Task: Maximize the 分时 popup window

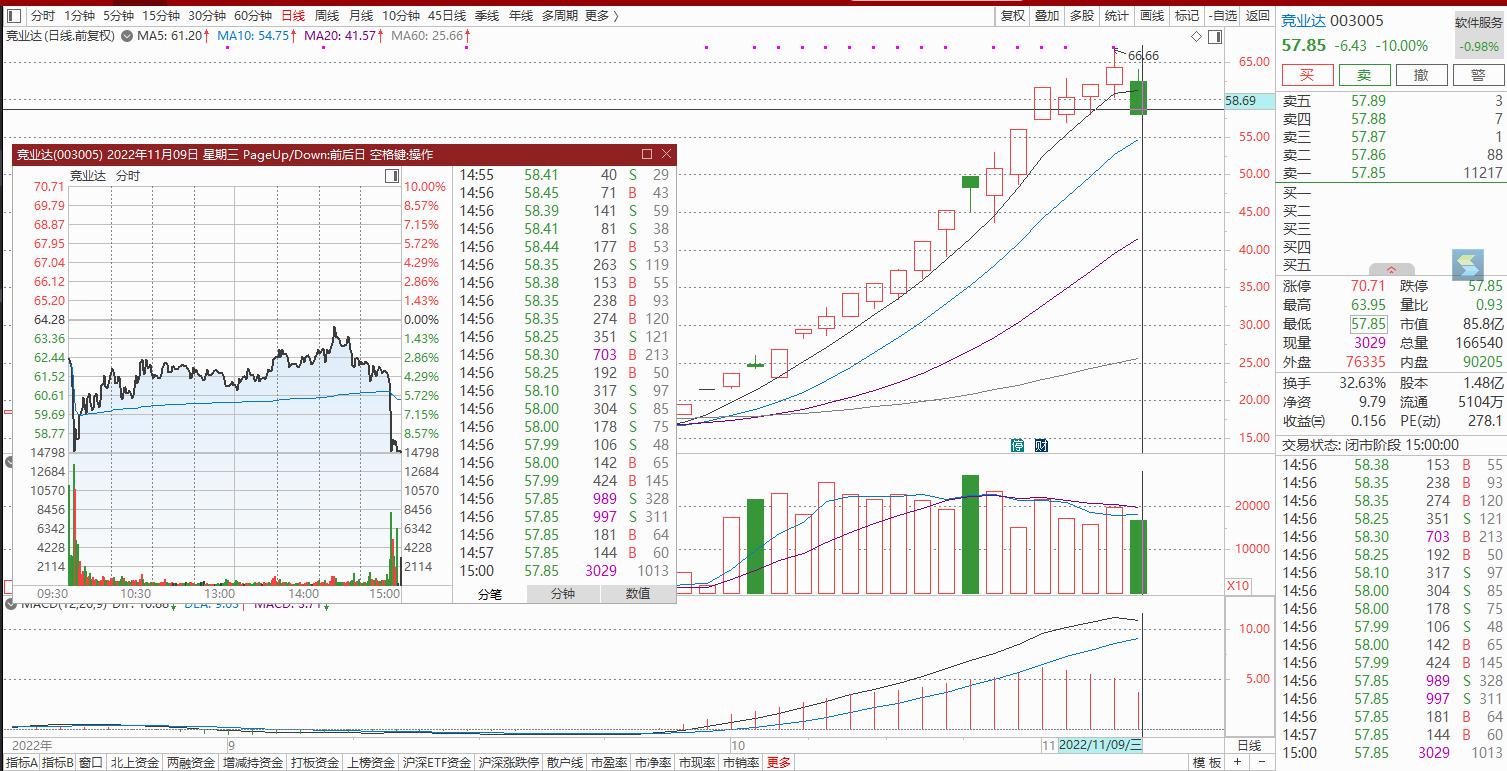Action: [x=647, y=154]
